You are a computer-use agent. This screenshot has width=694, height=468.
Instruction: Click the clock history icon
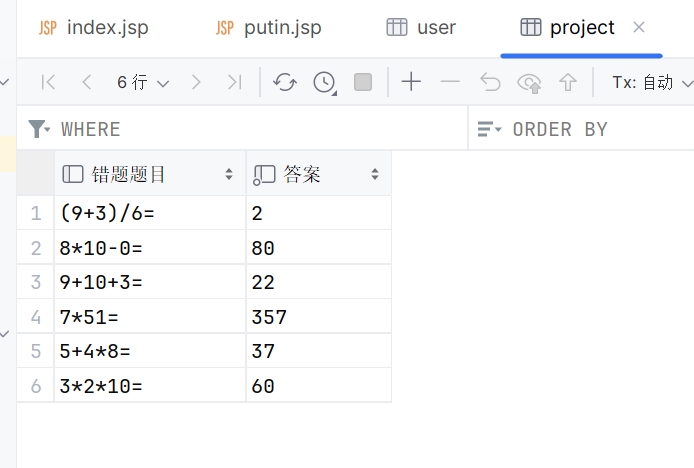tap(324, 82)
